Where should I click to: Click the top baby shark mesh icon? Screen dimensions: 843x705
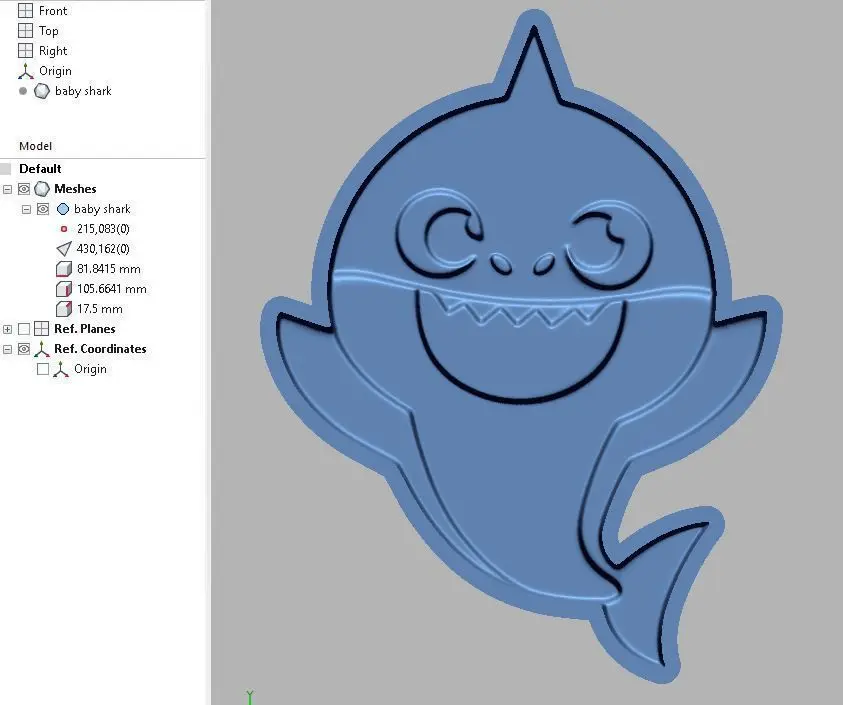tap(42, 91)
